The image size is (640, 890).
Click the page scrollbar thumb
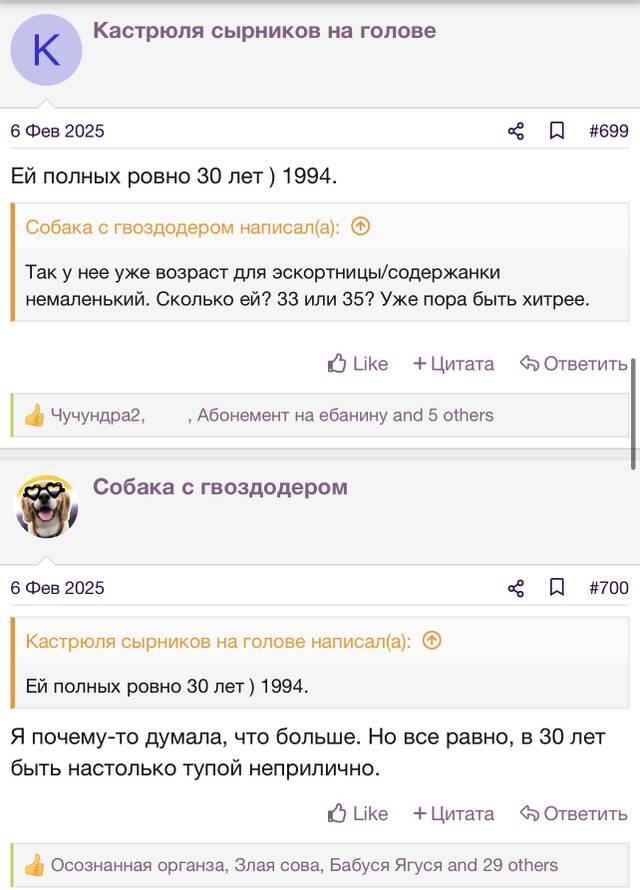point(633,414)
